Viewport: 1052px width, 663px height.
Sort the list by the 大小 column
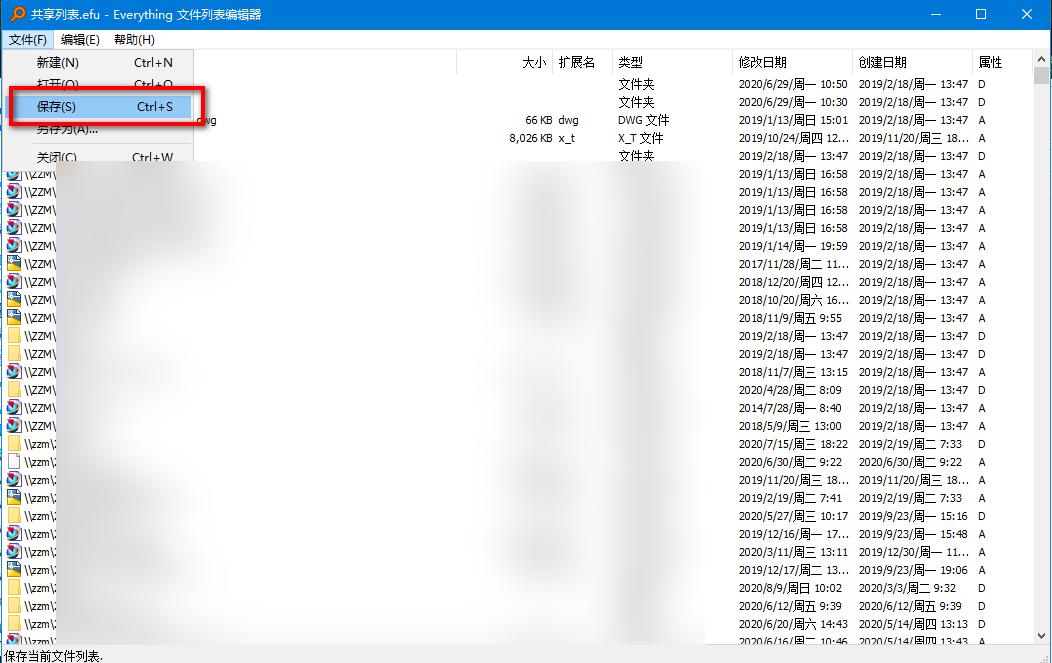[532, 62]
